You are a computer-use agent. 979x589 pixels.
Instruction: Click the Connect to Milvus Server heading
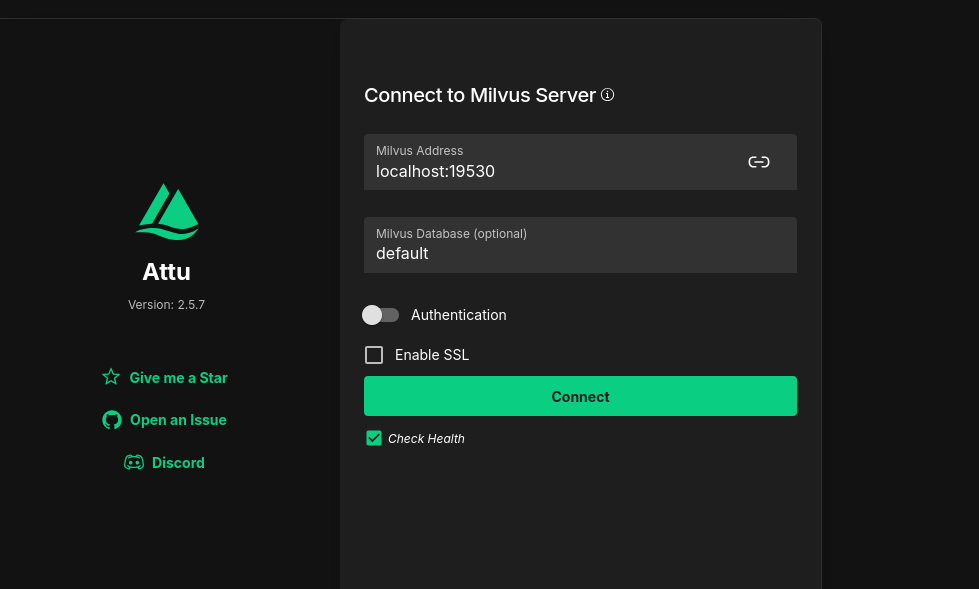click(480, 95)
